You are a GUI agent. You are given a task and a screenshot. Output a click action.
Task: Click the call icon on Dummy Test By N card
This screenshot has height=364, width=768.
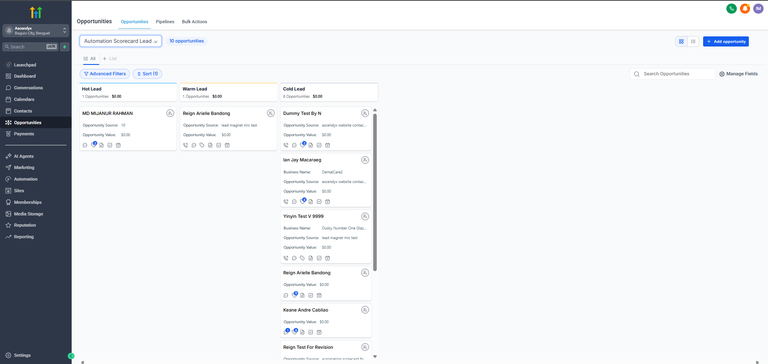tap(286, 146)
